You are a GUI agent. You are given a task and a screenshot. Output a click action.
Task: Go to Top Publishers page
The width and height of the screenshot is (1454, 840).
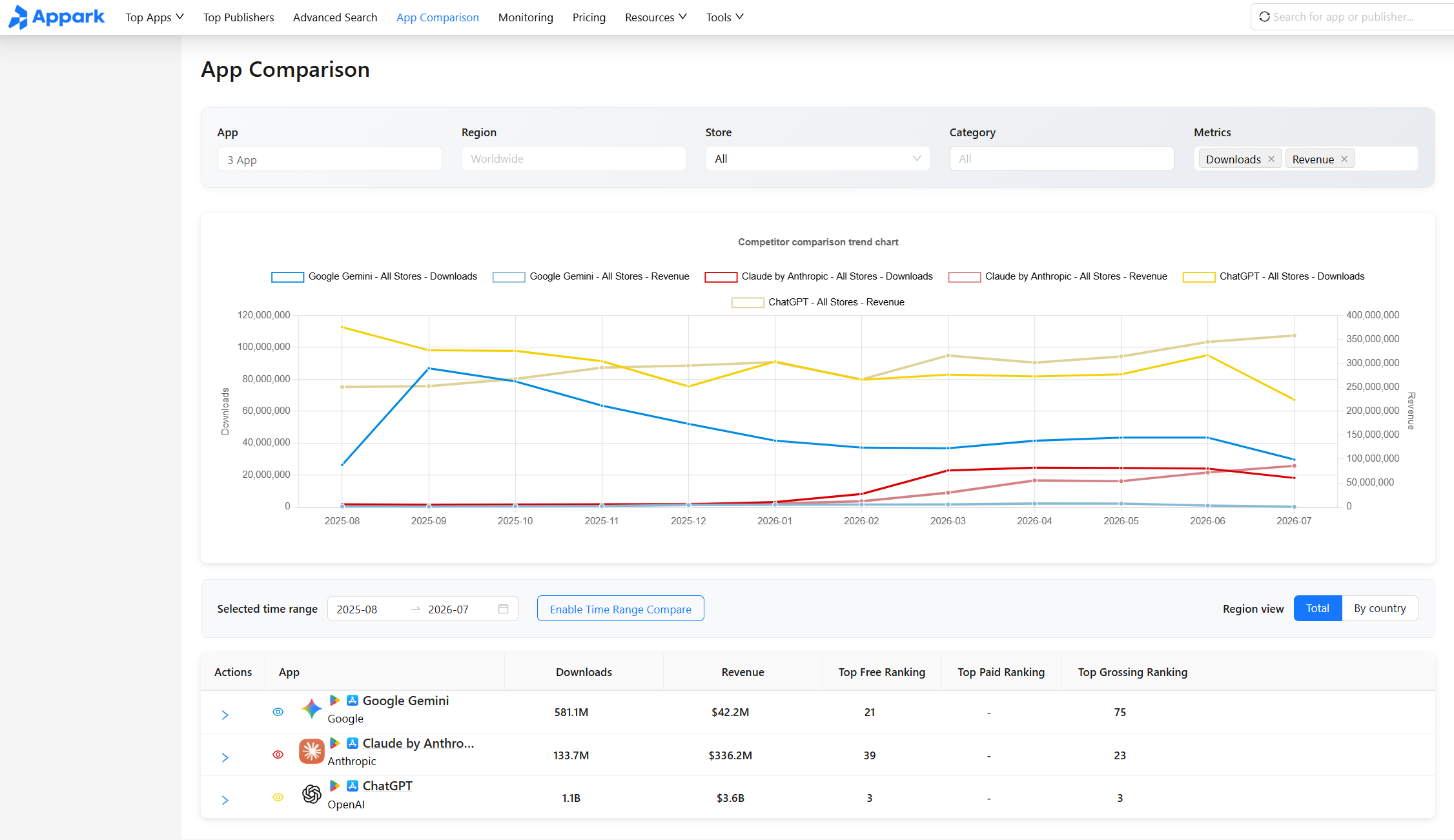[x=239, y=17]
